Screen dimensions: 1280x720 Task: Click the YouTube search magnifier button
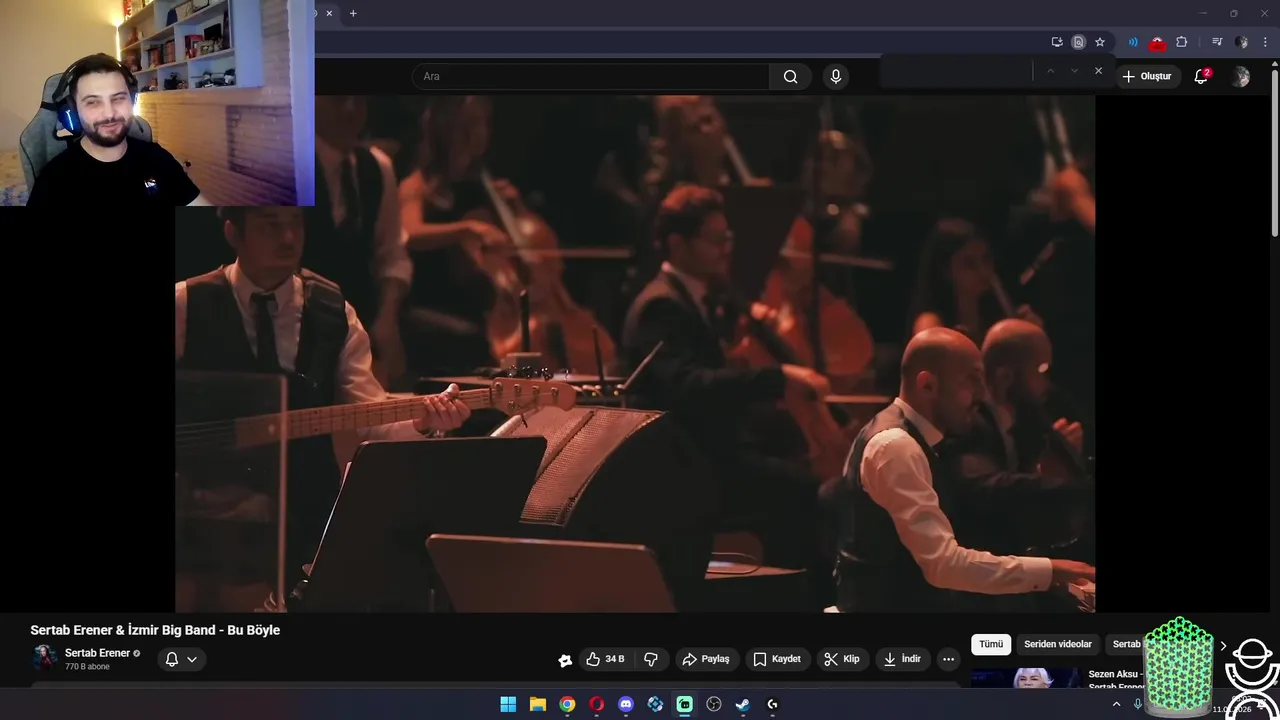pos(790,76)
